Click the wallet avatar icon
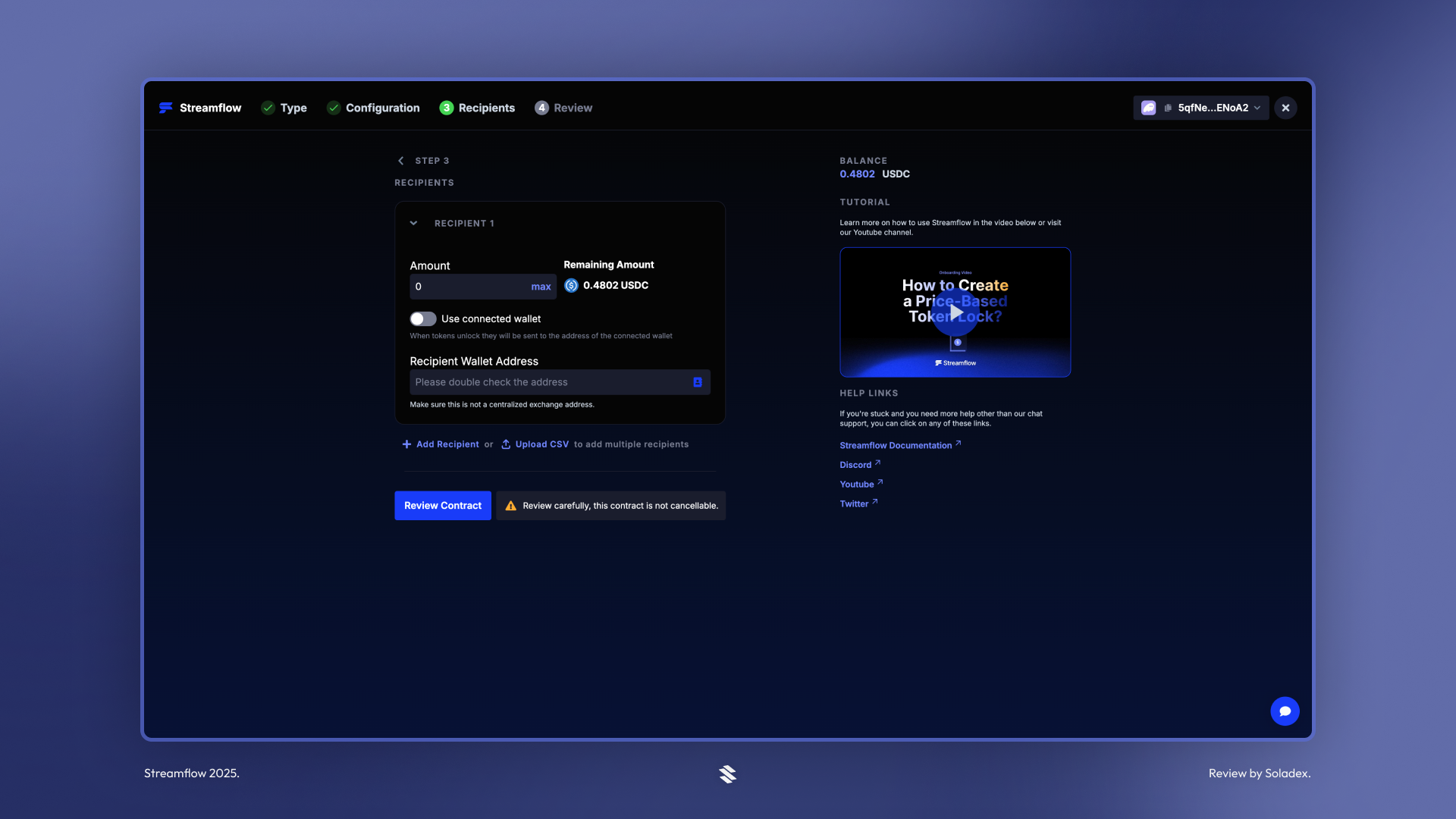 click(x=1149, y=108)
